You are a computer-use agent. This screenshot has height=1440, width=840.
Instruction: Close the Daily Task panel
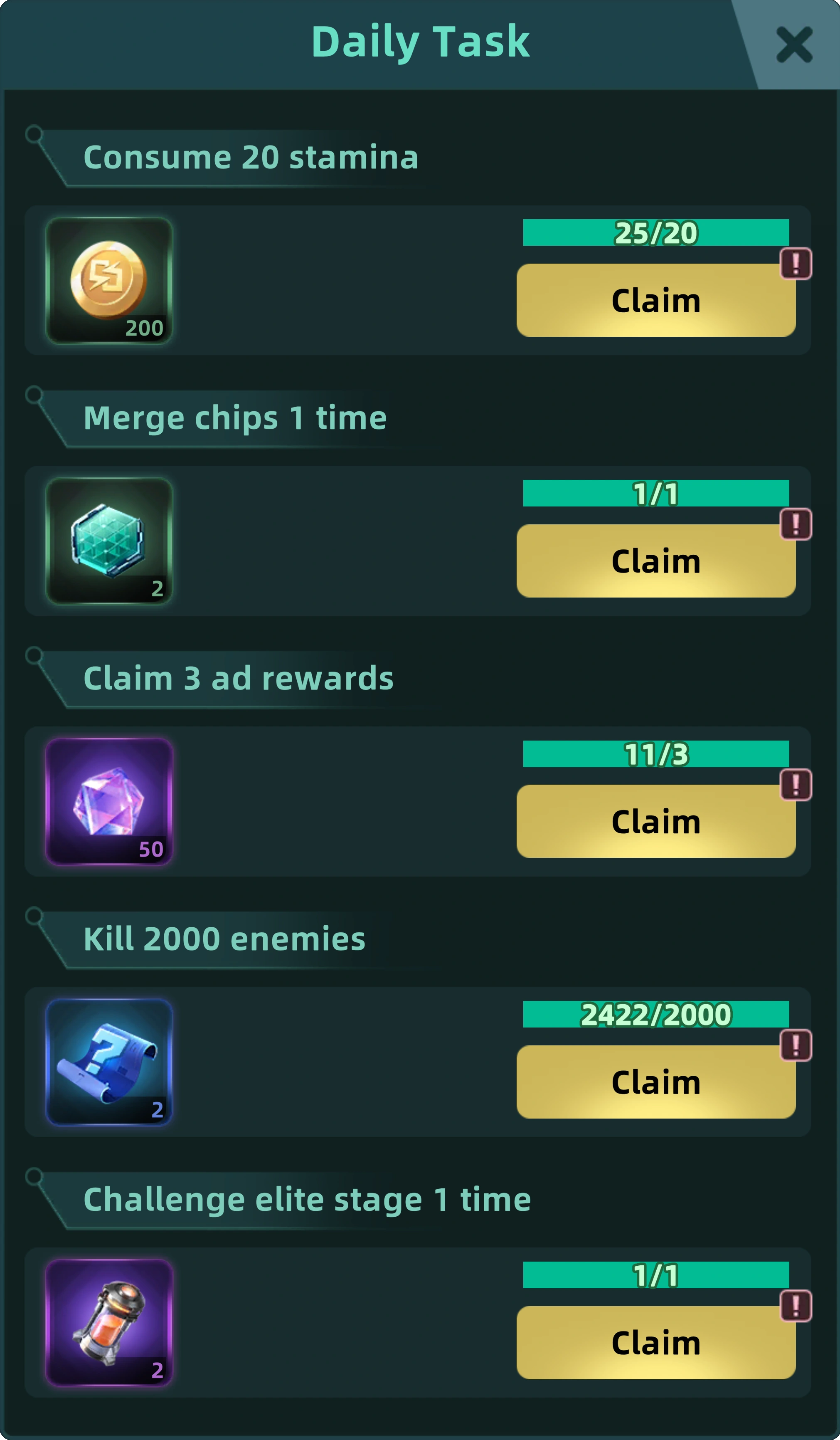click(x=794, y=44)
